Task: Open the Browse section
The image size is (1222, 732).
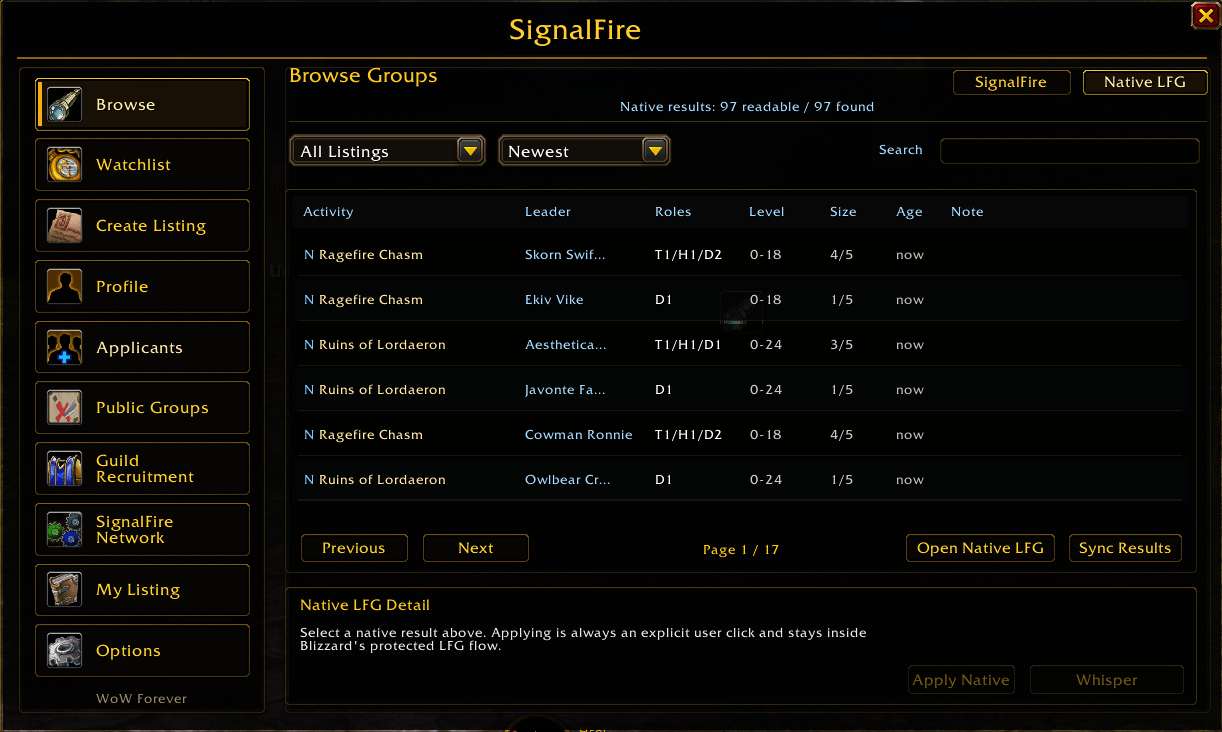Action: [143, 105]
